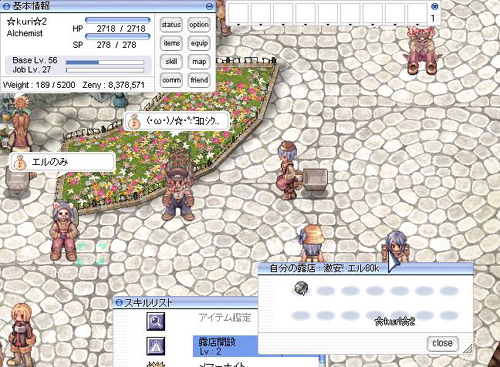The height and width of the screenshot is (367, 500).
Task: Show the map
Action: tap(199, 62)
